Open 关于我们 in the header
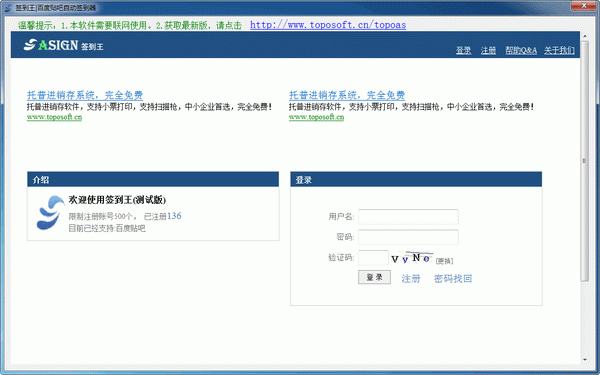The width and height of the screenshot is (600, 375). coord(559,50)
